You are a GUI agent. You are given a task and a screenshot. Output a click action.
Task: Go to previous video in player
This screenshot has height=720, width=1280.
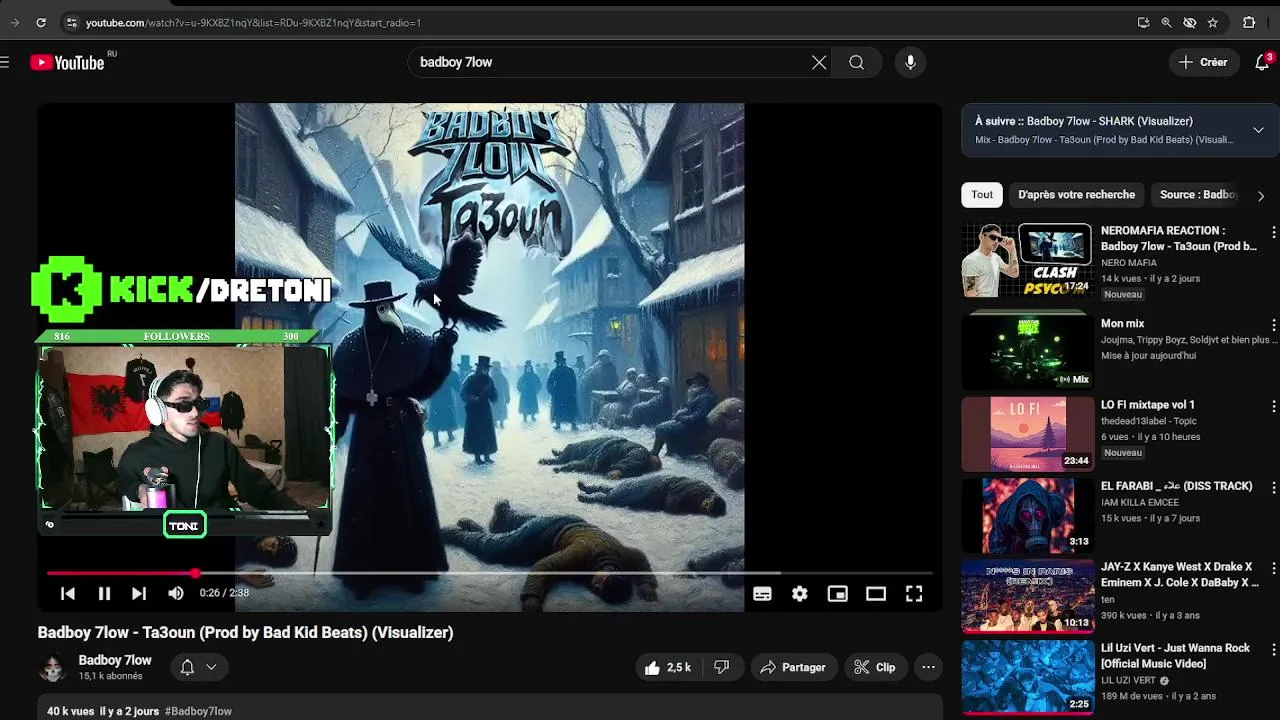click(x=68, y=593)
